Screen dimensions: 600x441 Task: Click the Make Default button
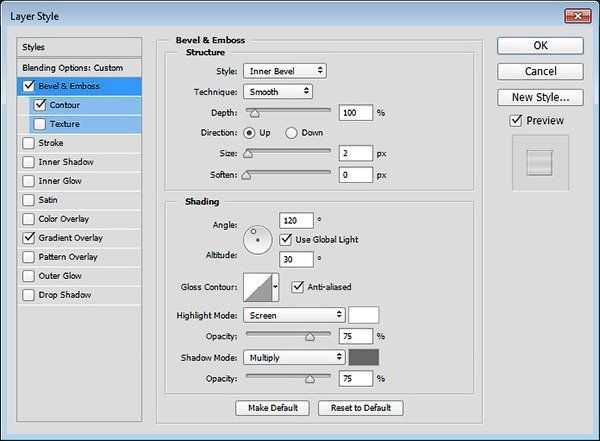[272, 408]
